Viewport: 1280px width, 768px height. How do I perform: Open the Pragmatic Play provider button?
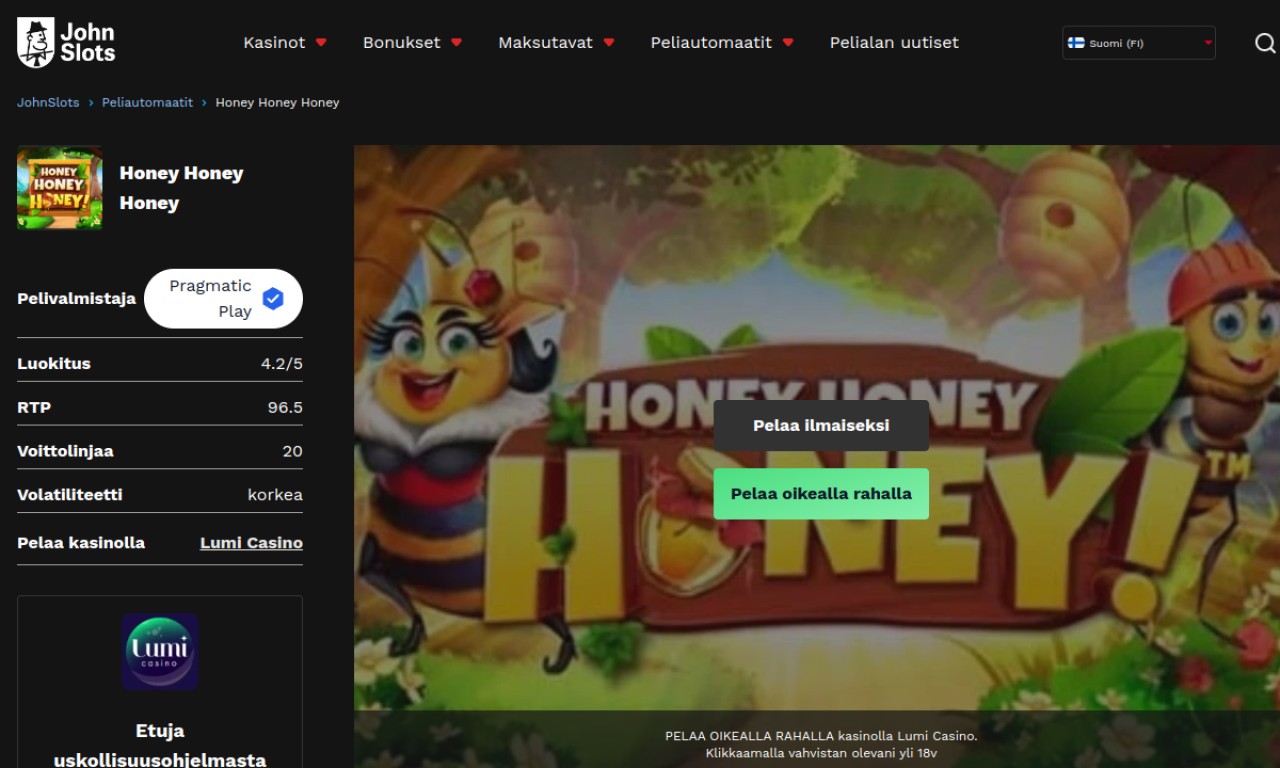pyautogui.click(x=223, y=298)
